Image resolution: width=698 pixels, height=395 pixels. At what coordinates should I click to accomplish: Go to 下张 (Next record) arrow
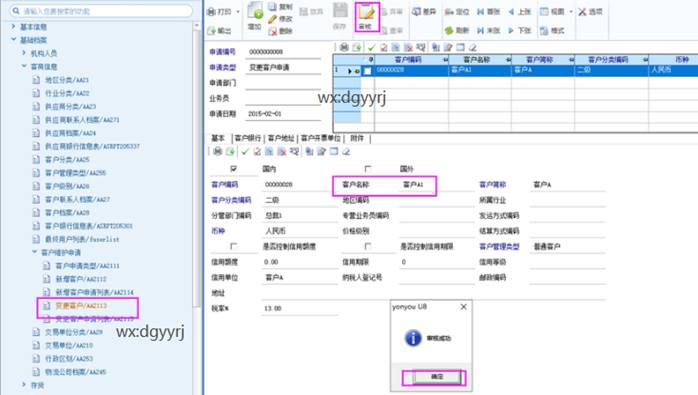click(511, 30)
